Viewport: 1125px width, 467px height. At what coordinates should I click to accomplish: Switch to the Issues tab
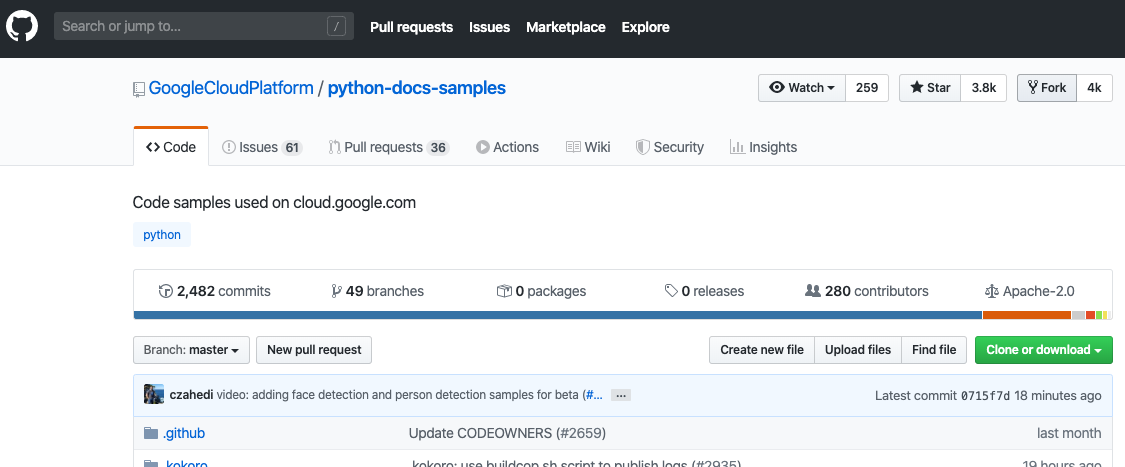262,147
